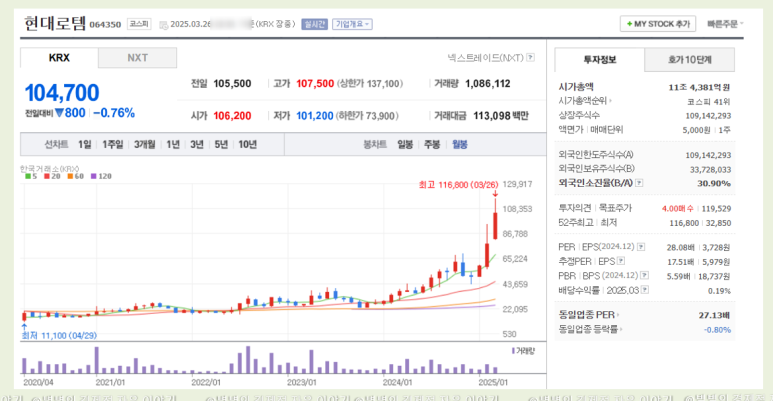Select the 1주일 line chart
The image size is (773, 401).
pyautogui.click(x=112, y=145)
